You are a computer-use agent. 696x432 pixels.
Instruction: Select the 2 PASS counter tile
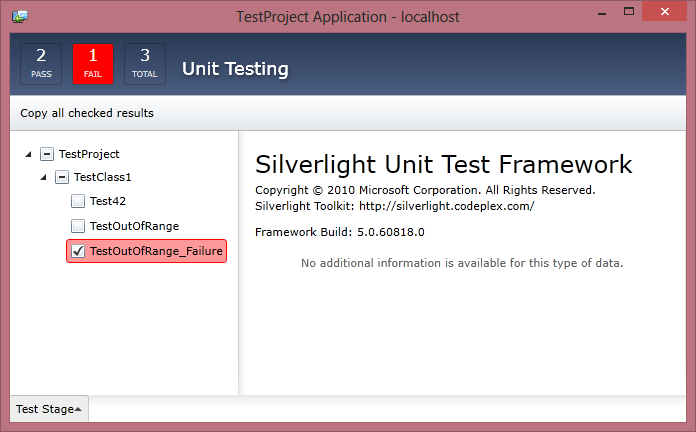click(41, 64)
